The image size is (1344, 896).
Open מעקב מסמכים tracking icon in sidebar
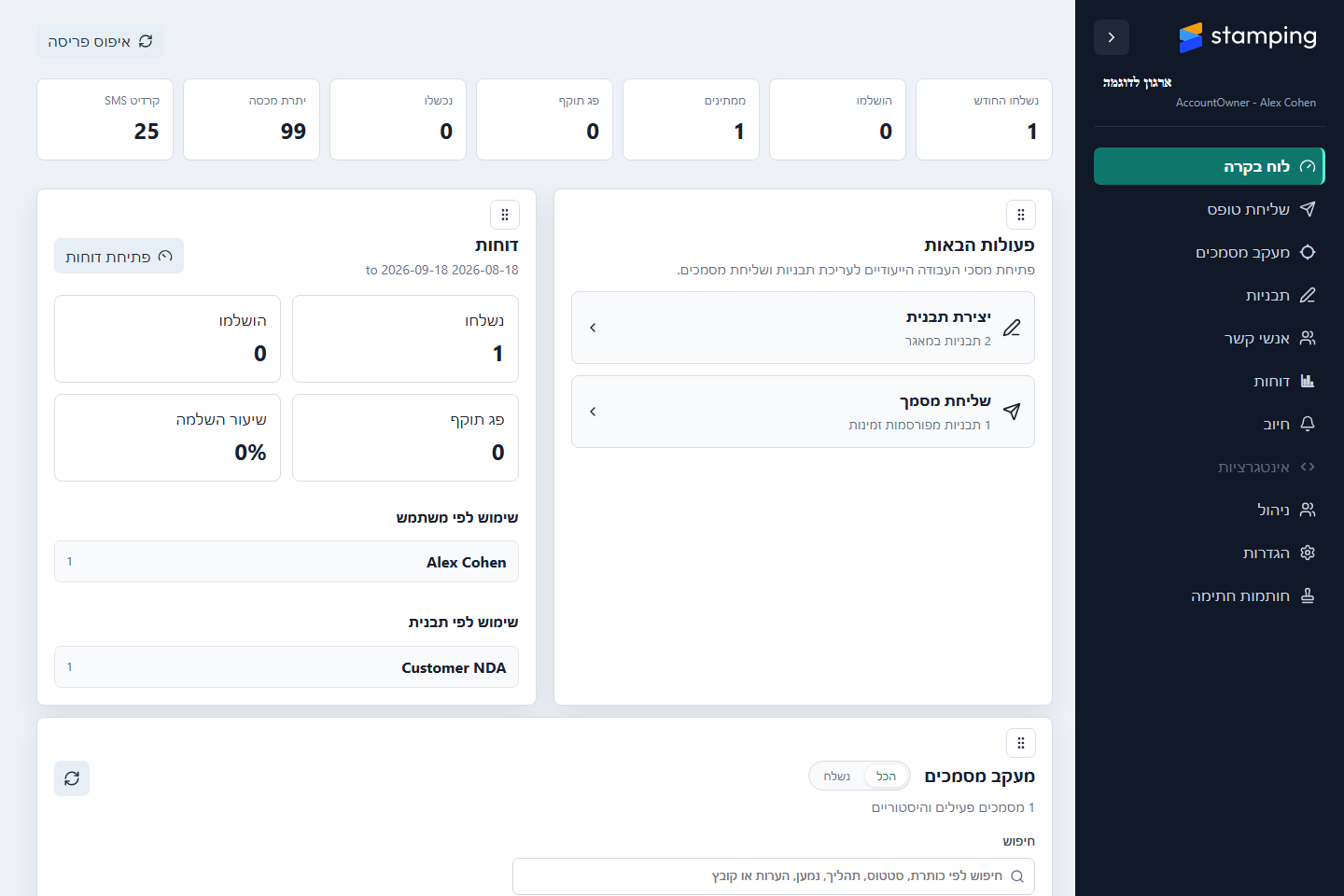coord(1308,252)
